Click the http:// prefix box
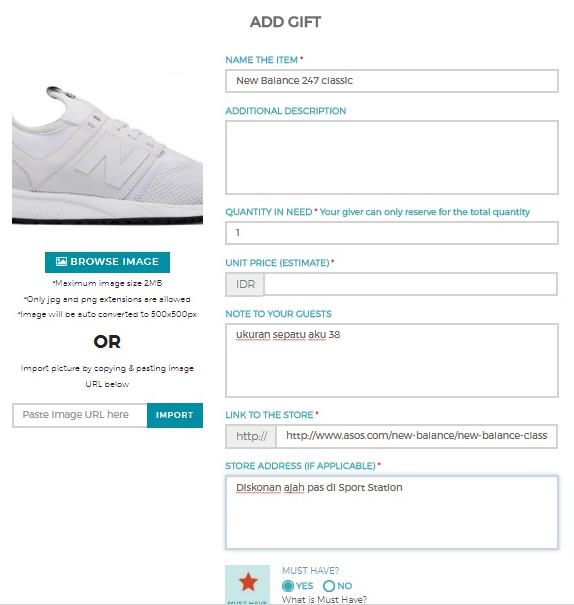 251,436
